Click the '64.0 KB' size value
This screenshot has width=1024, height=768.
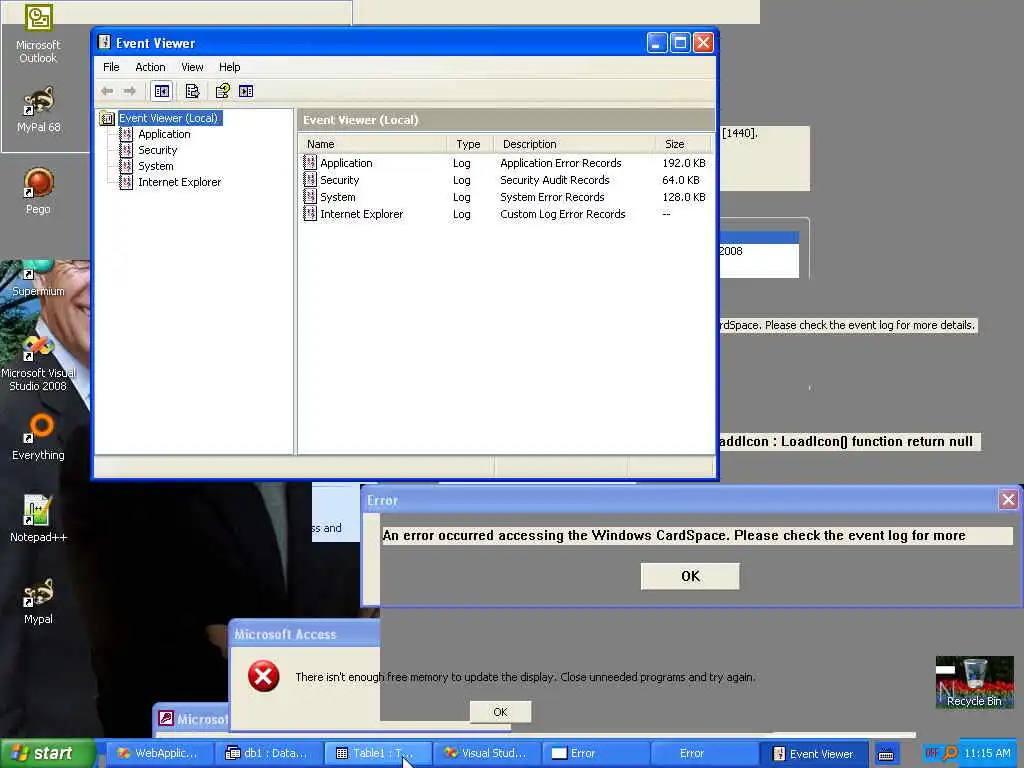coord(680,180)
